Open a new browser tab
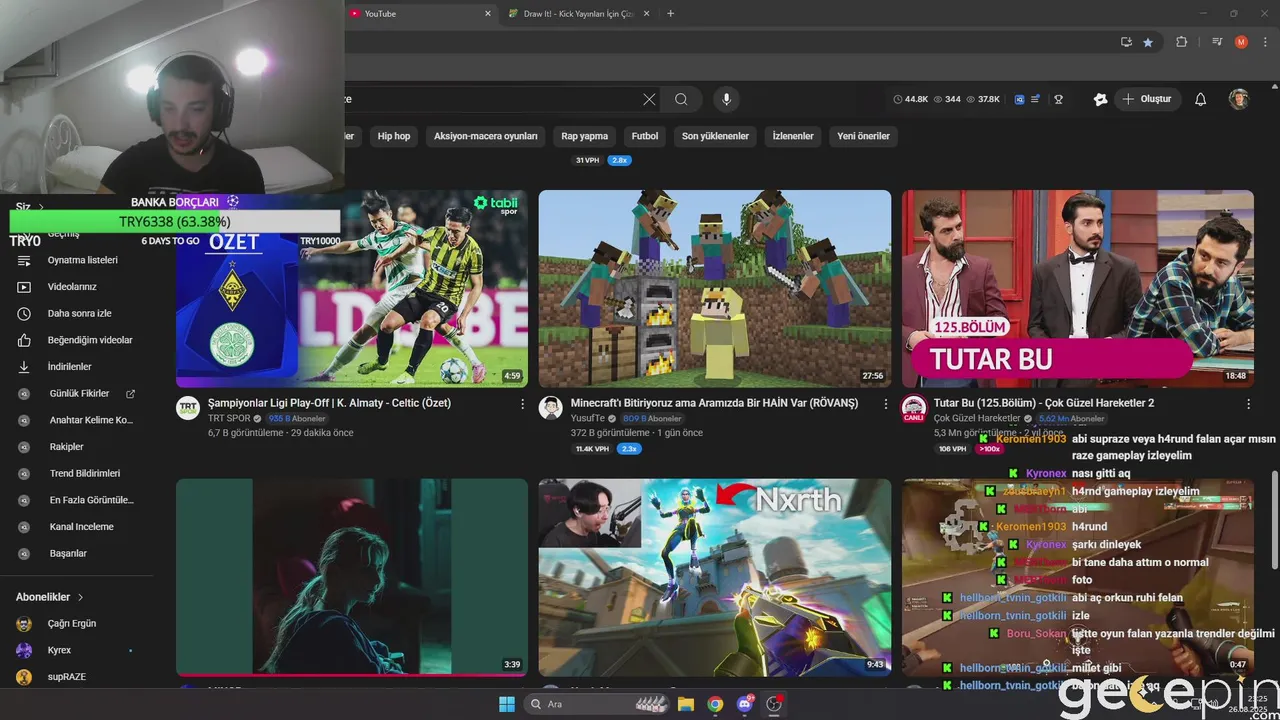1280x720 pixels. pos(670,13)
